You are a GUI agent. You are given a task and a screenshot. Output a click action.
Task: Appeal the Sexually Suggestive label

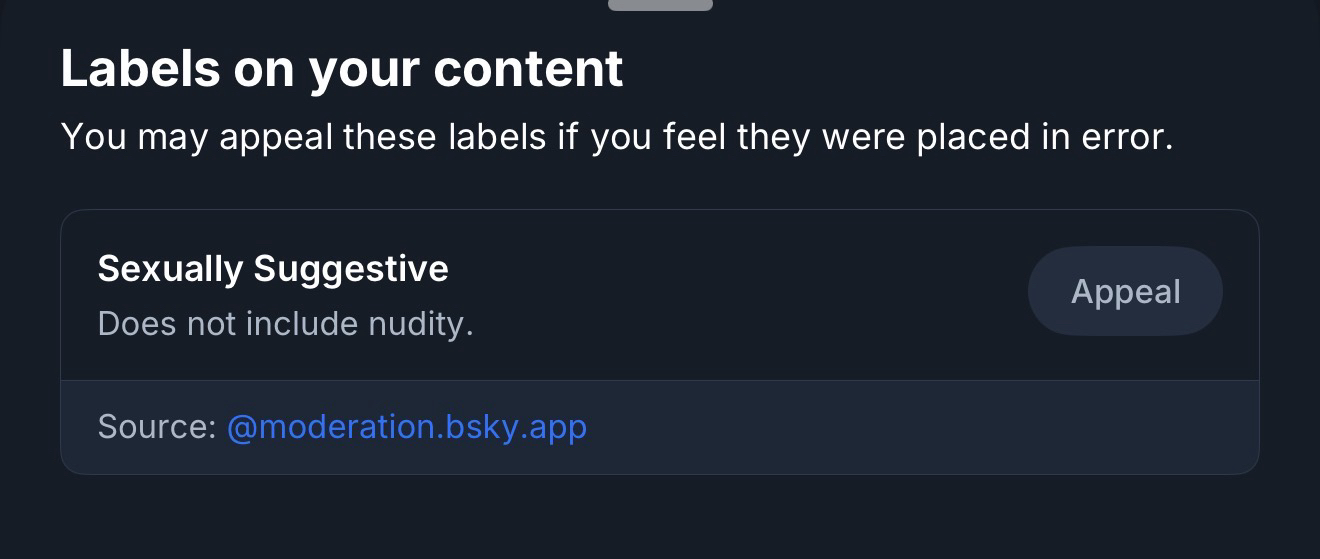(x=1125, y=291)
